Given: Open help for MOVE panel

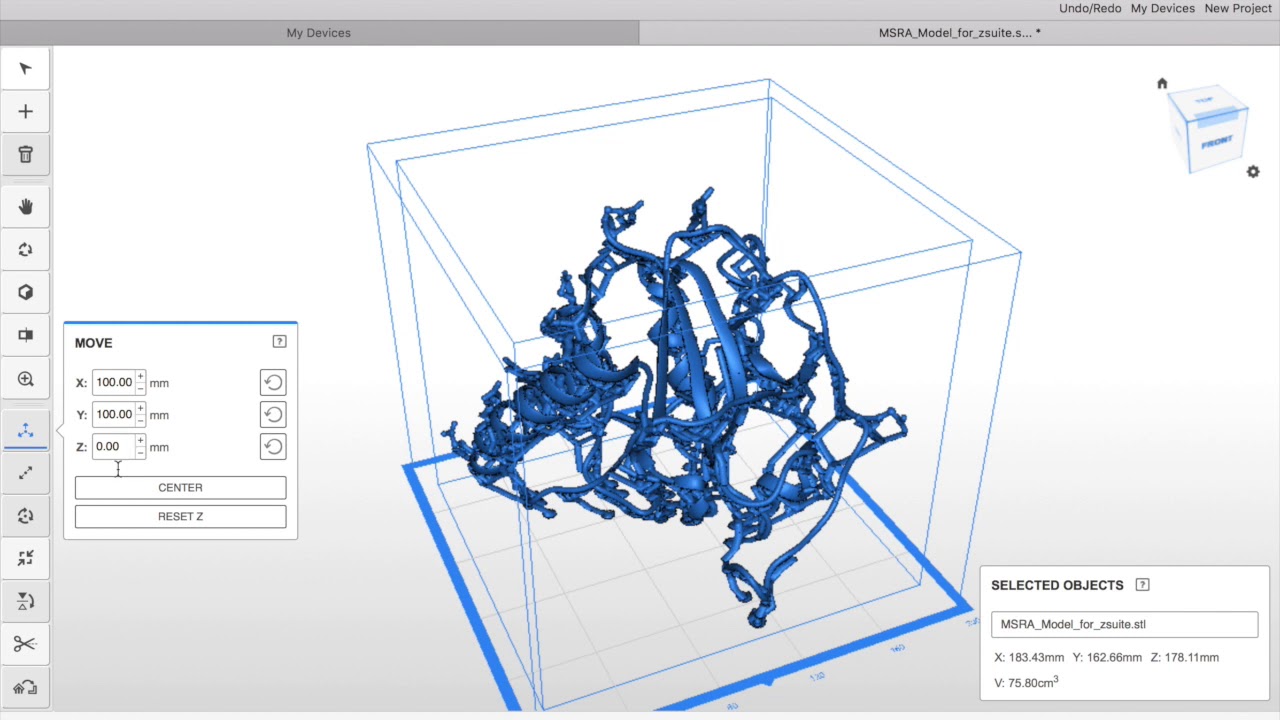Looking at the screenshot, I should pos(279,341).
